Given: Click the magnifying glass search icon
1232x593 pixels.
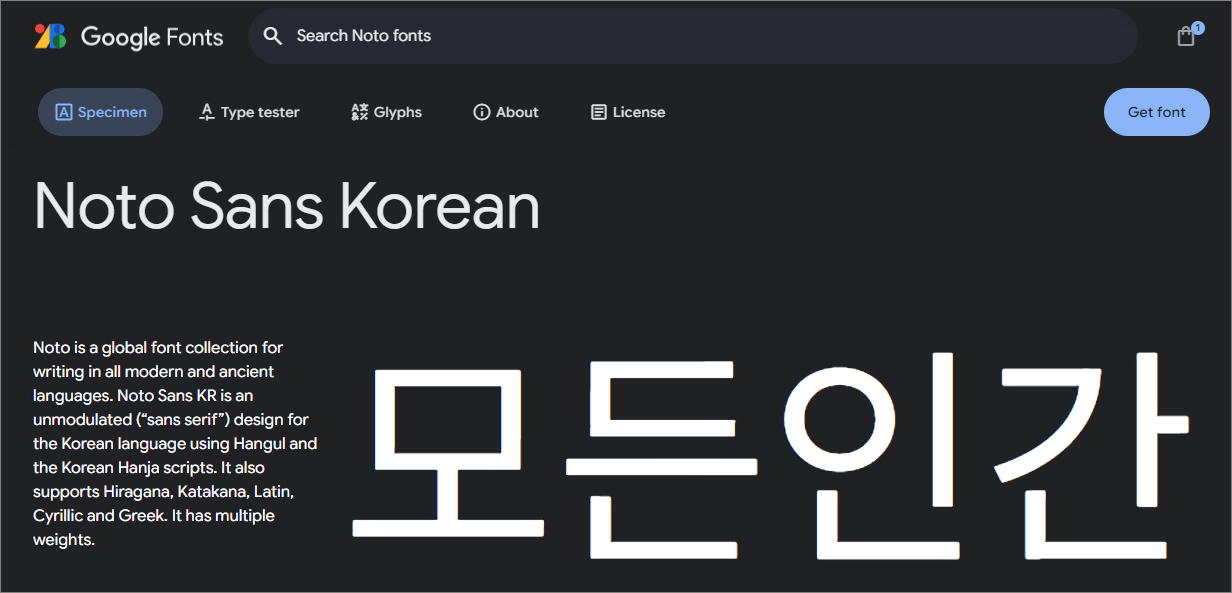Looking at the screenshot, I should pos(273,36).
